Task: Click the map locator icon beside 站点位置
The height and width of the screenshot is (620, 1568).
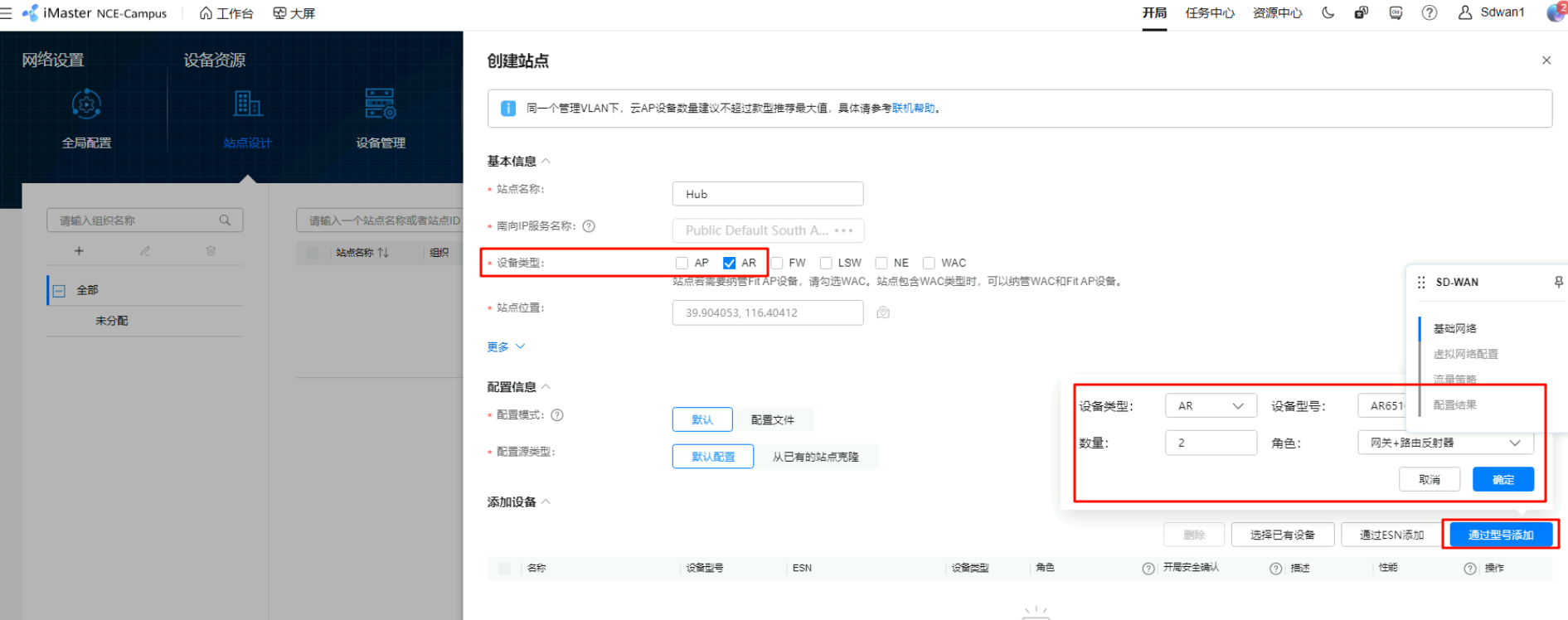Action: [x=883, y=312]
